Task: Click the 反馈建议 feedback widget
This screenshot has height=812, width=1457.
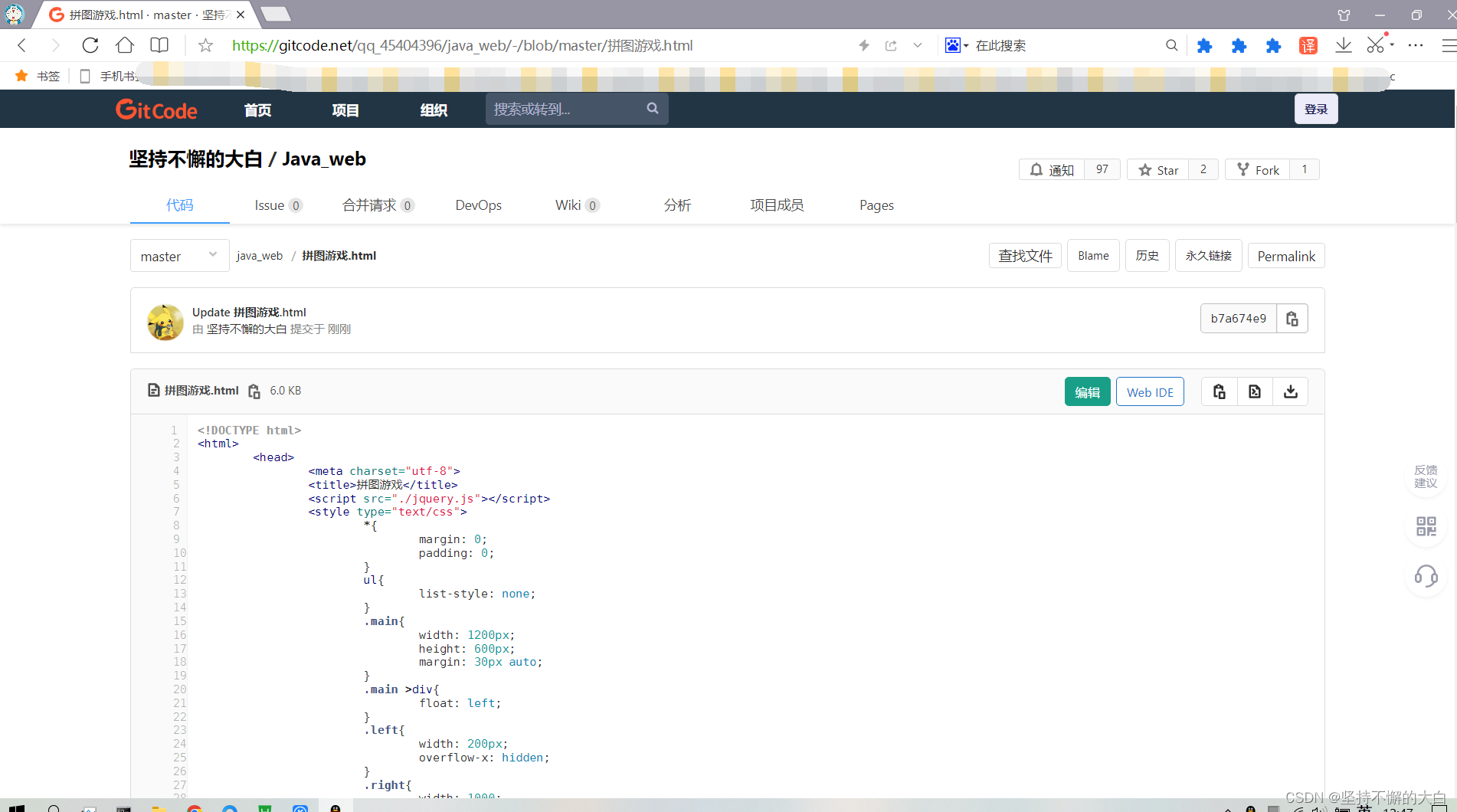Action: 1426,476
